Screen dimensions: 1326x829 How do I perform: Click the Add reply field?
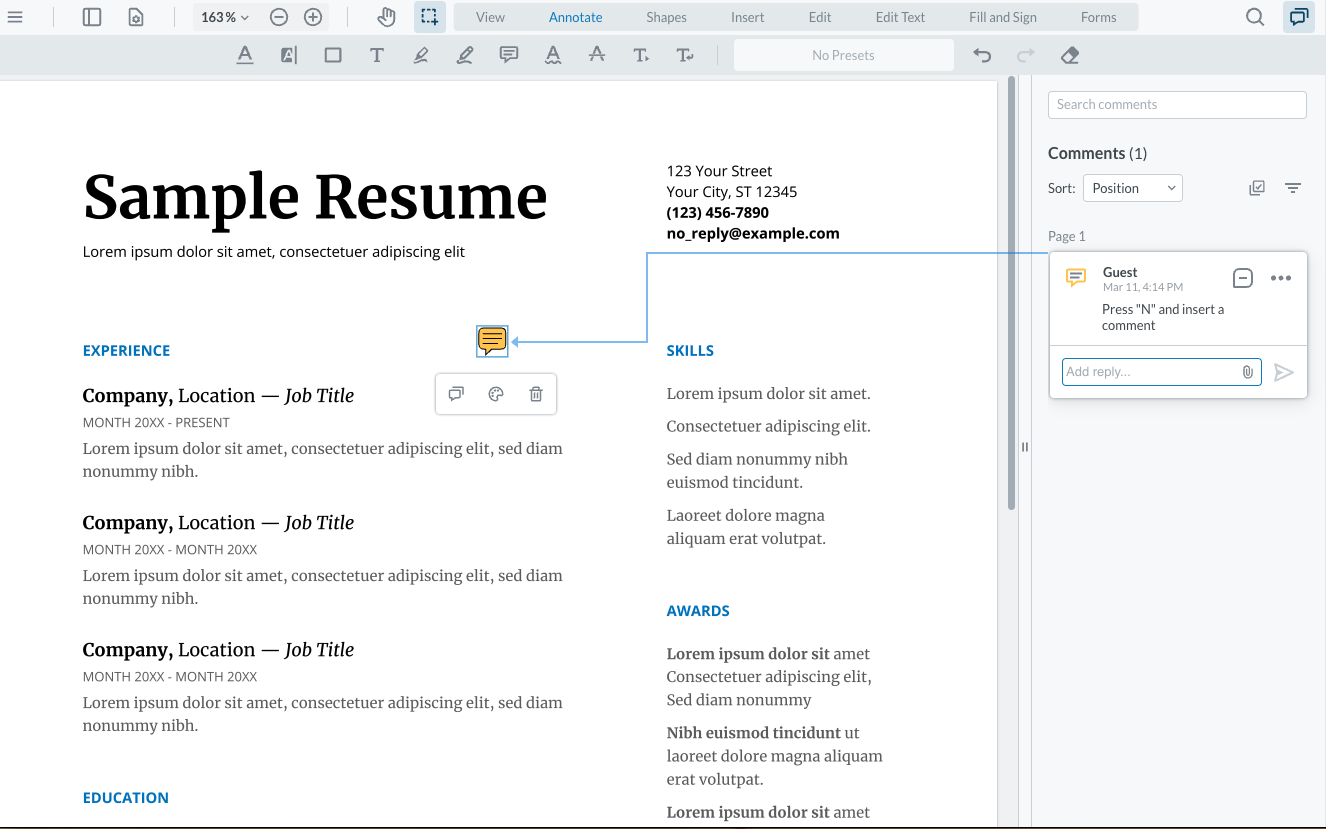point(1150,371)
